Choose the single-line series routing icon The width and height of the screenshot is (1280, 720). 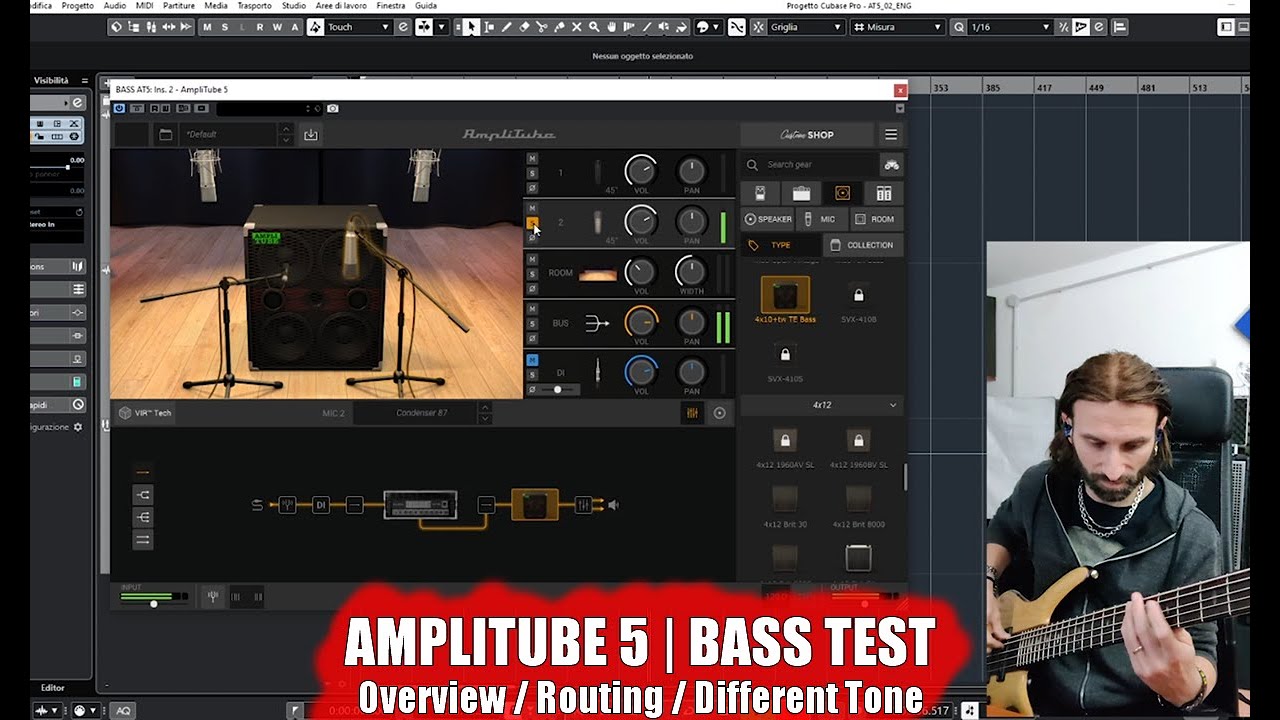[142, 471]
